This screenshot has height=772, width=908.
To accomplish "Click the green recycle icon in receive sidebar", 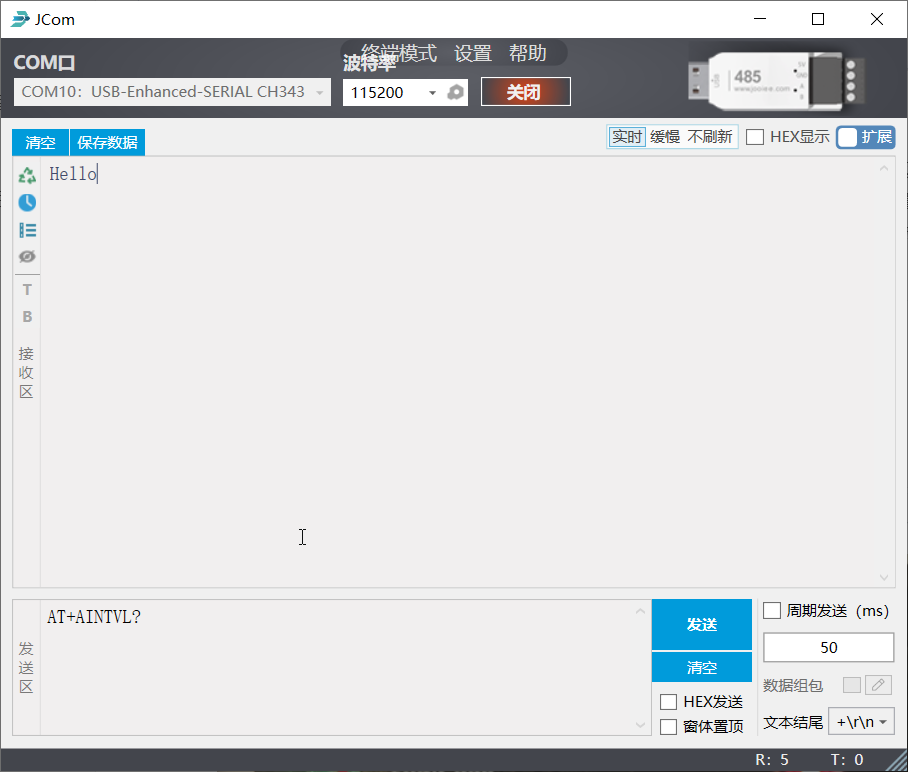I will 27,175.
